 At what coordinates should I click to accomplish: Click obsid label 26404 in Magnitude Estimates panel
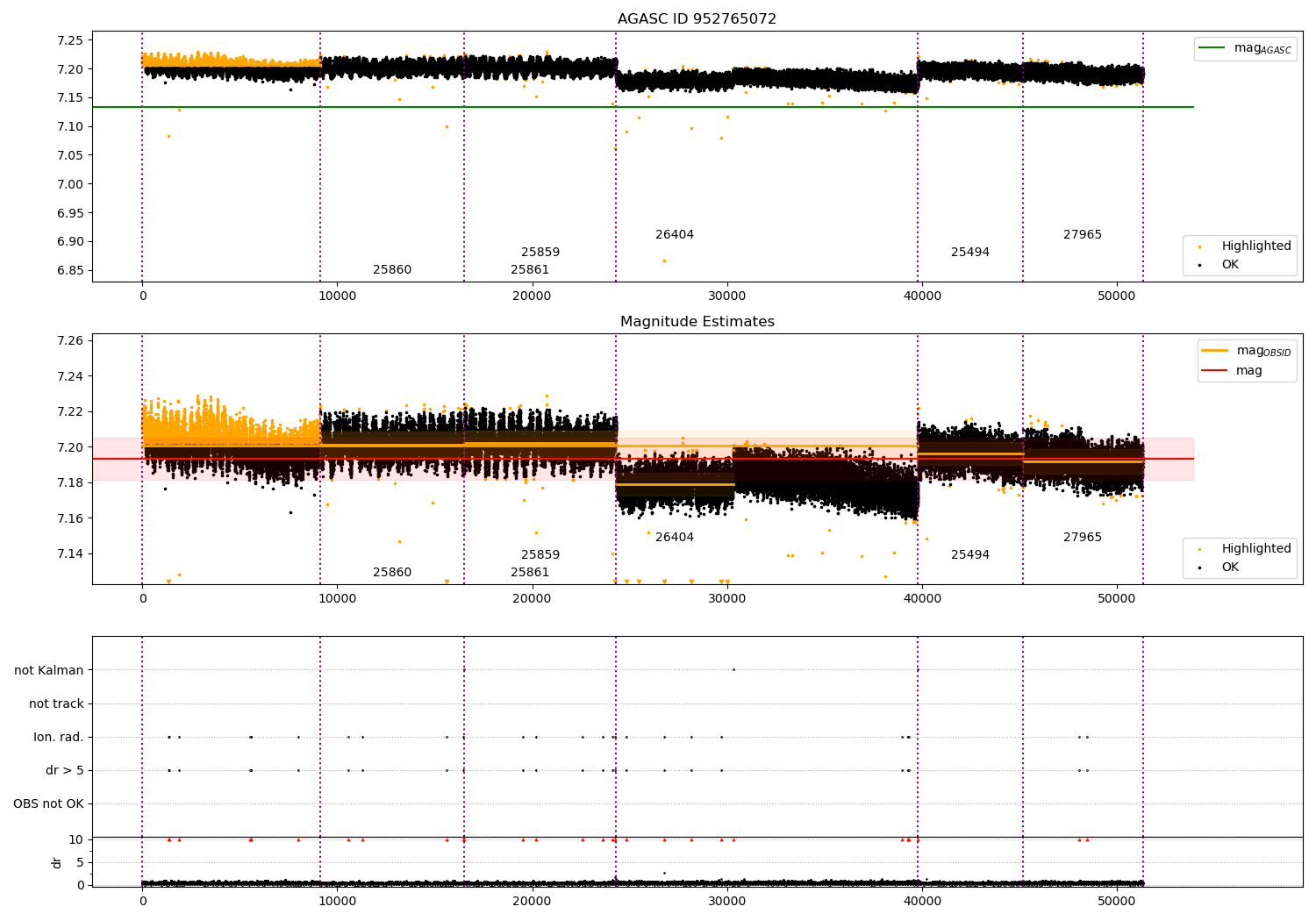(x=675, y=538)
